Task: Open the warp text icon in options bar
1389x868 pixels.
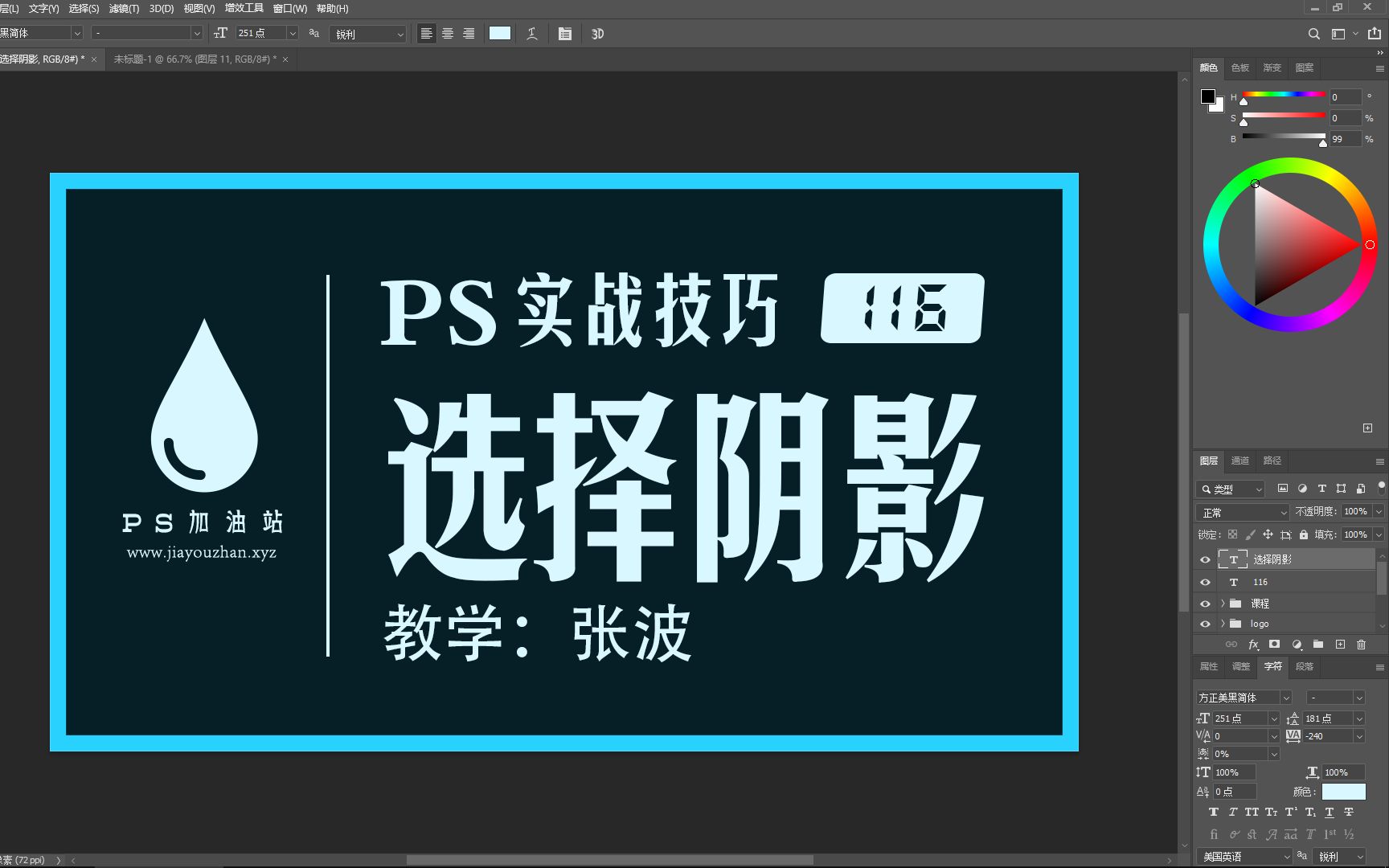Action: [532, 34]
